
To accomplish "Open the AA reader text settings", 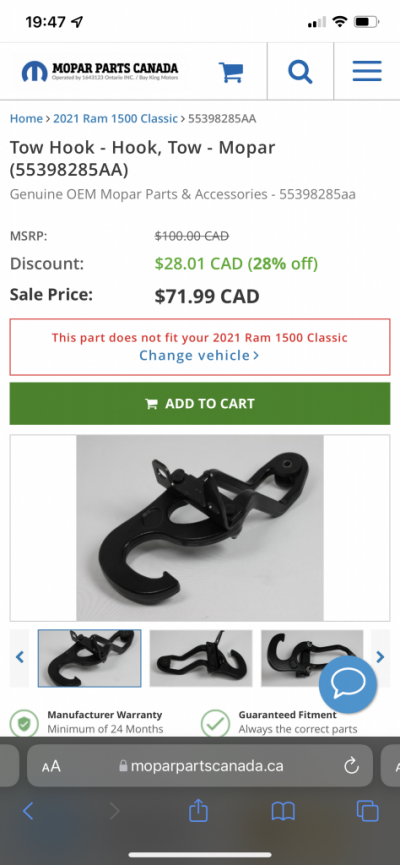I will pos(51,766).
